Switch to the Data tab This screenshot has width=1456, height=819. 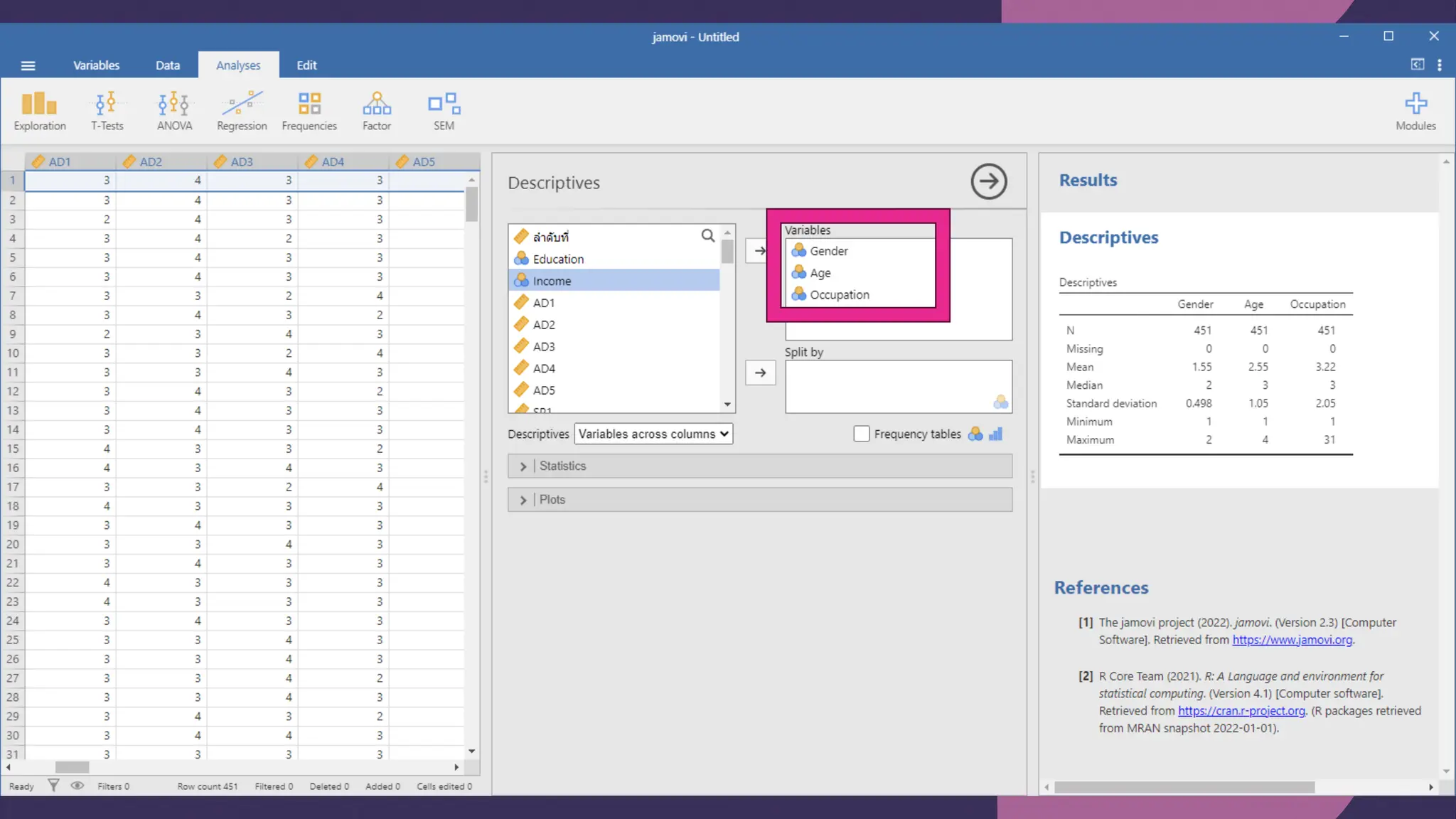pyautogui.click(x=168, y=65)
